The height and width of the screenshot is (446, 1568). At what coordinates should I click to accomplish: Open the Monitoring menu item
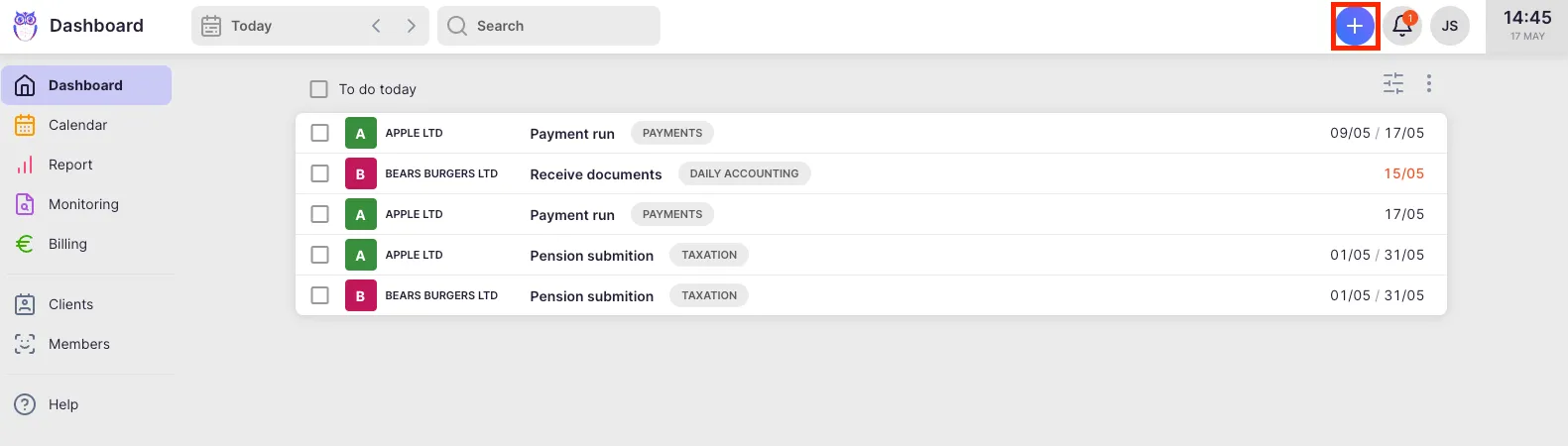click(86, 204)
